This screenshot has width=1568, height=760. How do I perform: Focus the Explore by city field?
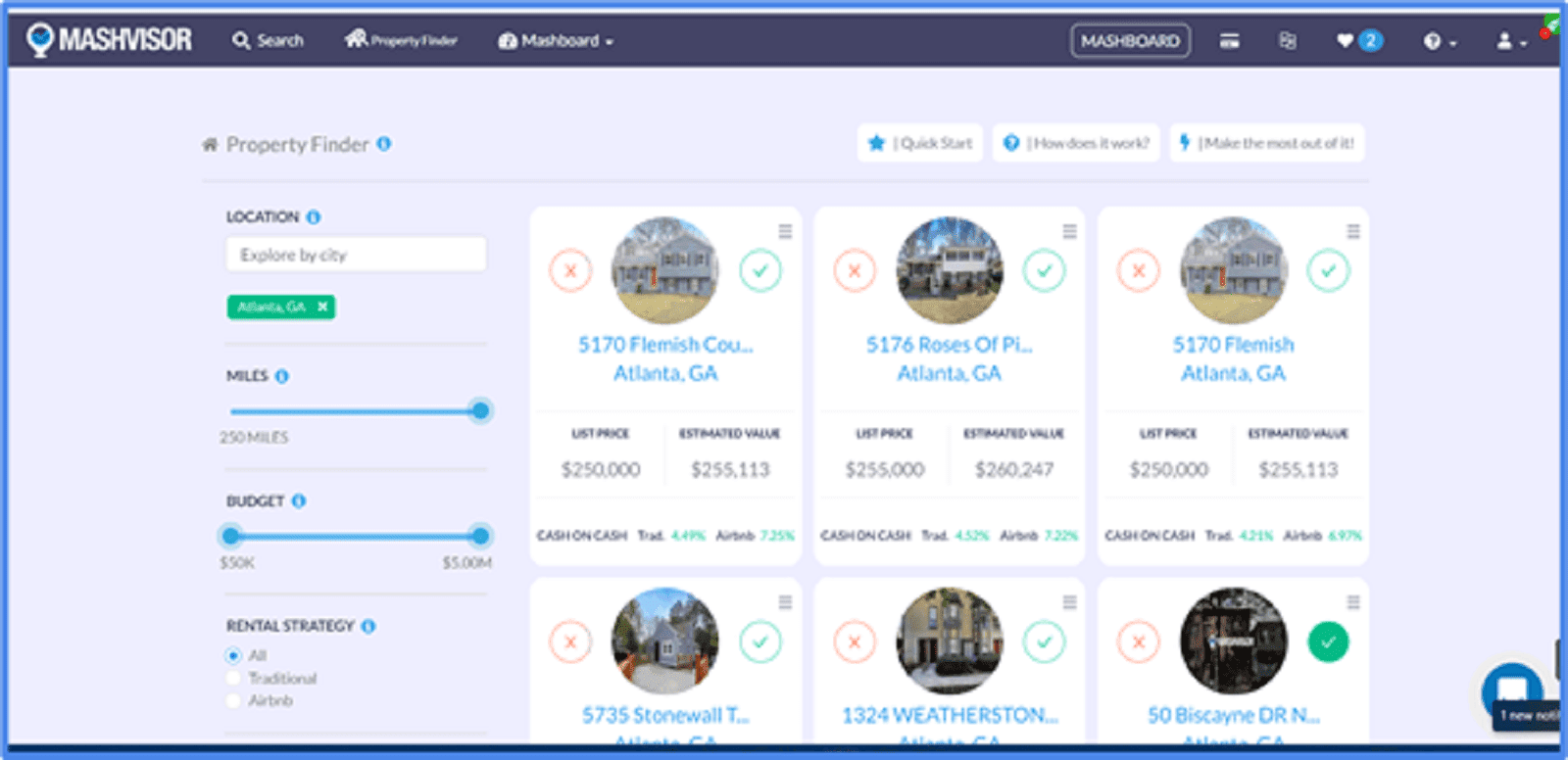point(356,255)
